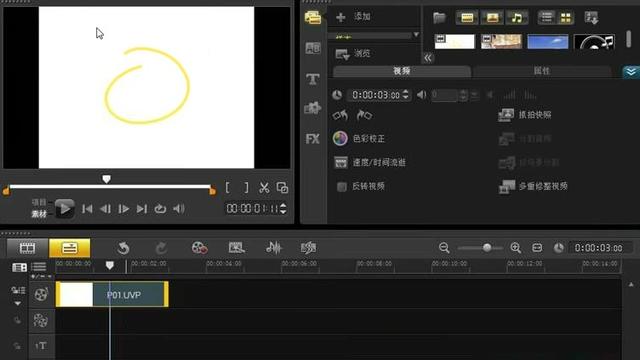This screenshot has height=360, width=640.
Task: Toggle showing videos in library
Action: click(467, 18)
